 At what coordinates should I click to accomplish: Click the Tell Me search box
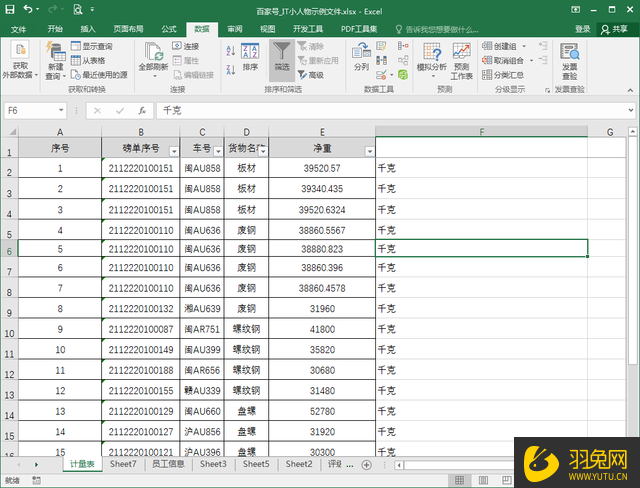[x=437, y=29]
